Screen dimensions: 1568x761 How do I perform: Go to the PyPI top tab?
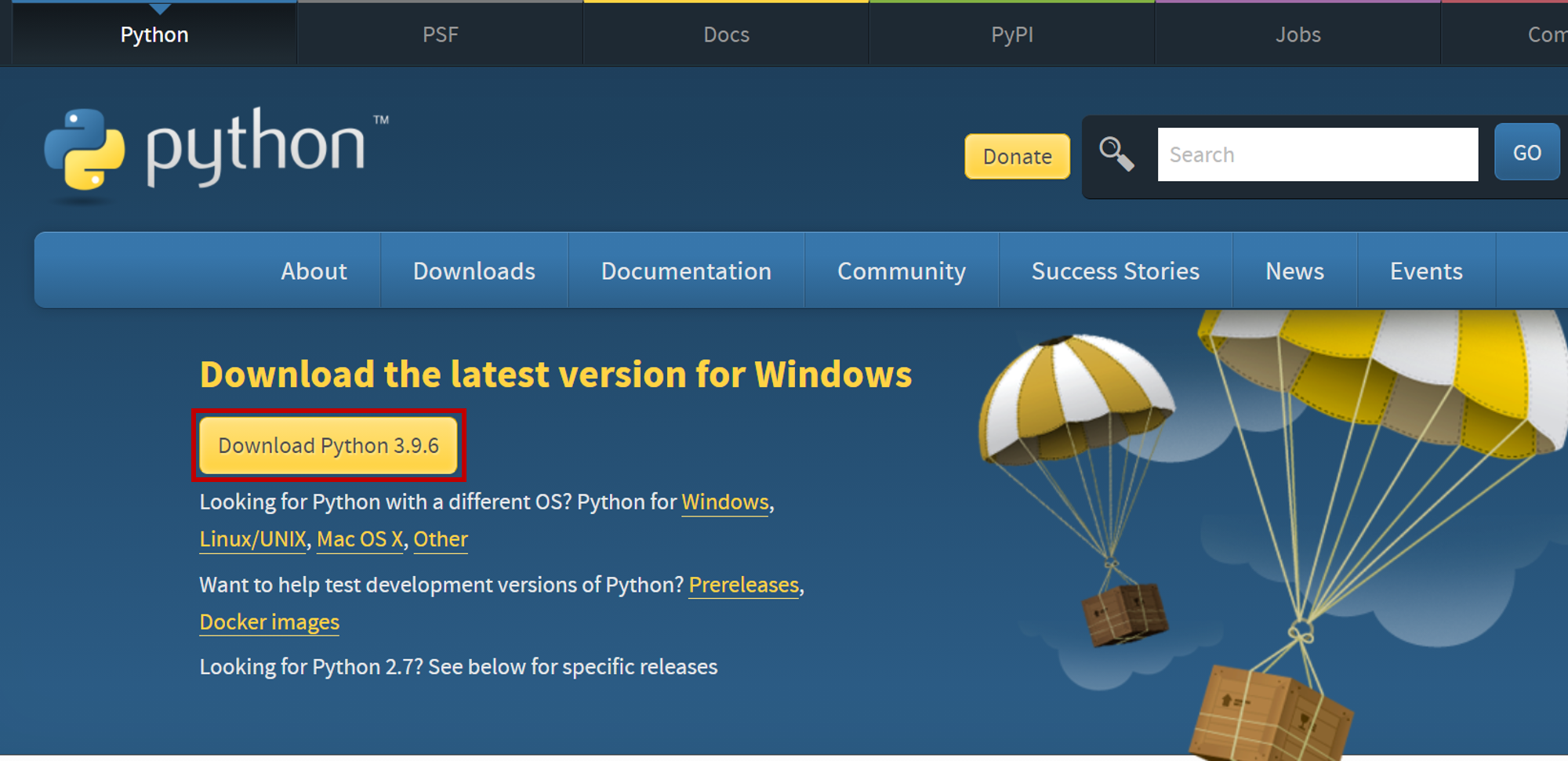(x=1012, y=34)
